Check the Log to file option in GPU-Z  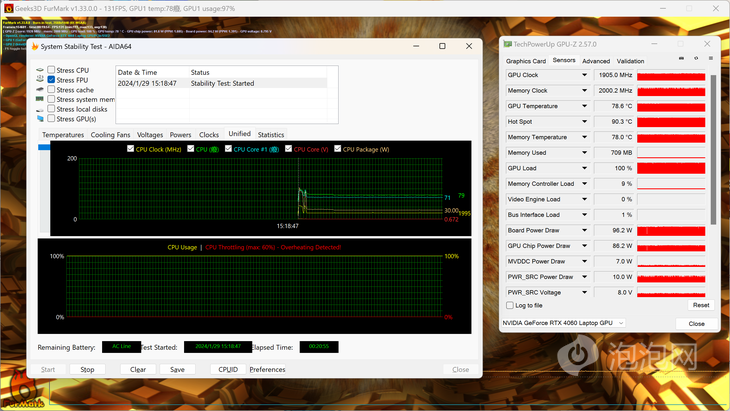(510, 305)
